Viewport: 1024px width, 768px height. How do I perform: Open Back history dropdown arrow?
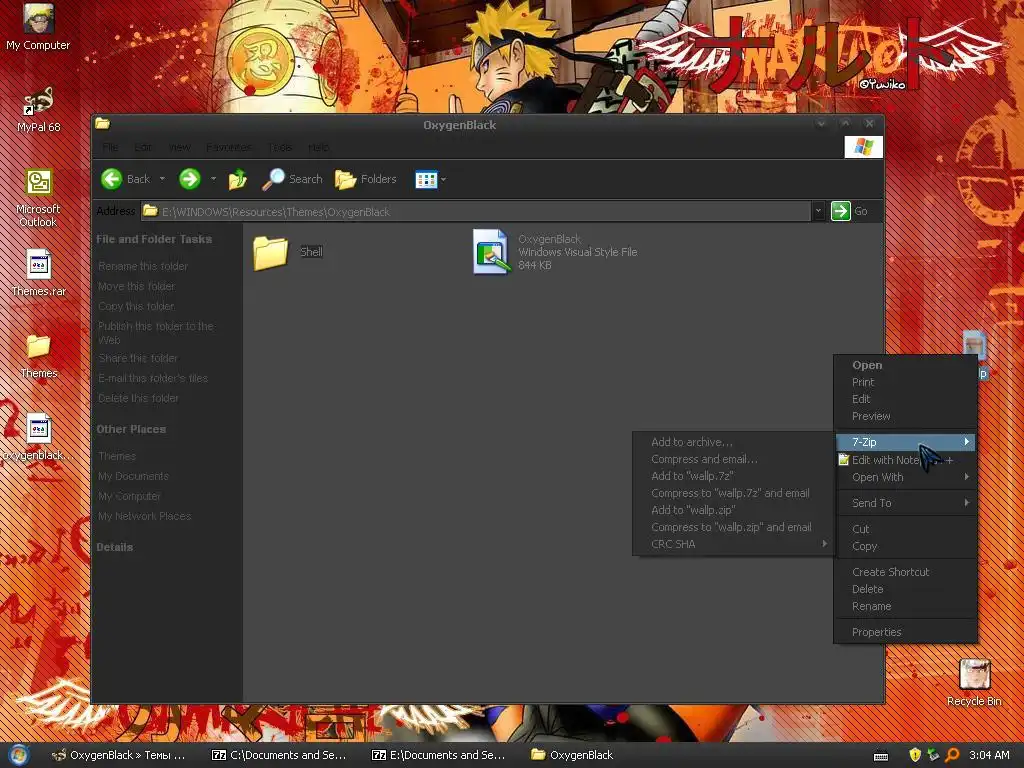tap(162, 179)
